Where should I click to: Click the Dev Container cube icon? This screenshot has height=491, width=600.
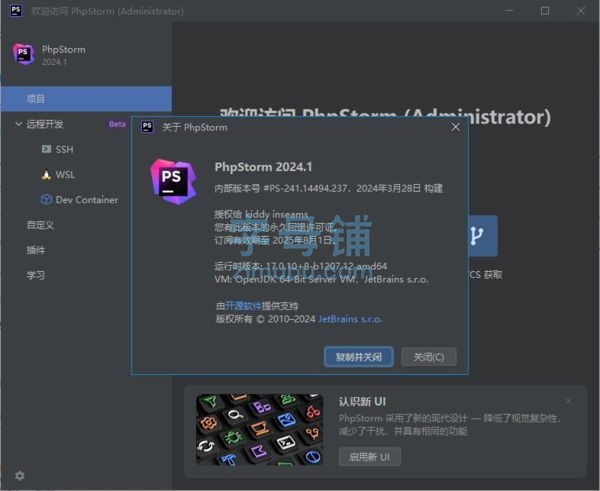click(46, 199)
